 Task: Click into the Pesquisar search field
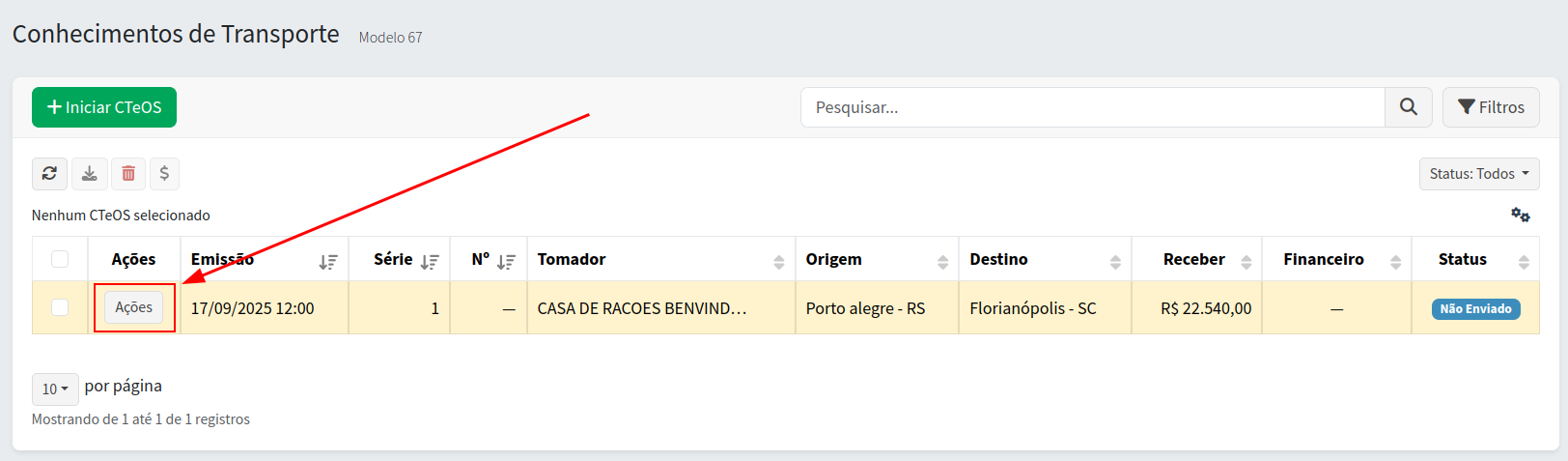1092,107
